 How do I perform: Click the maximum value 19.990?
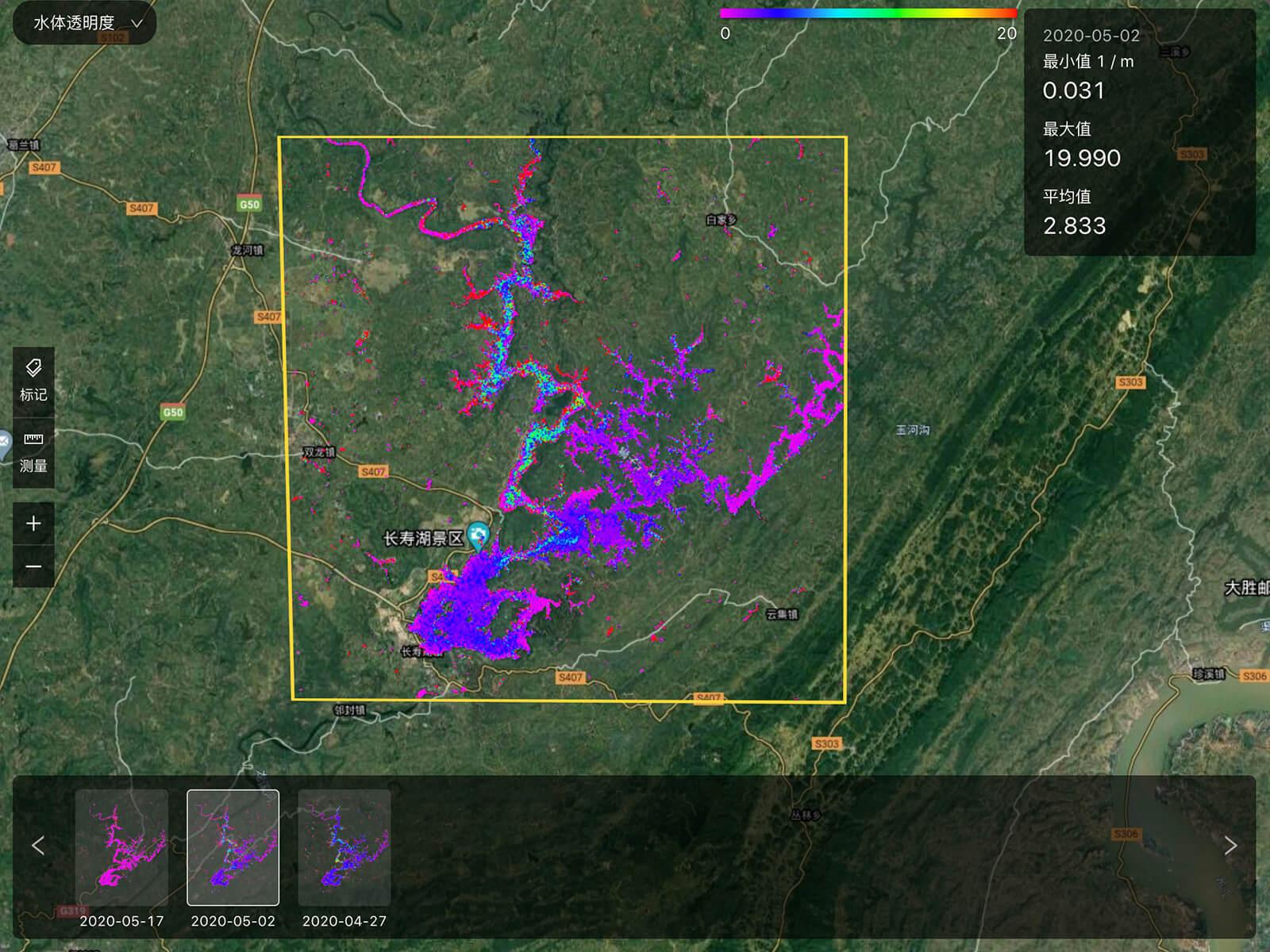point(1082,158)
